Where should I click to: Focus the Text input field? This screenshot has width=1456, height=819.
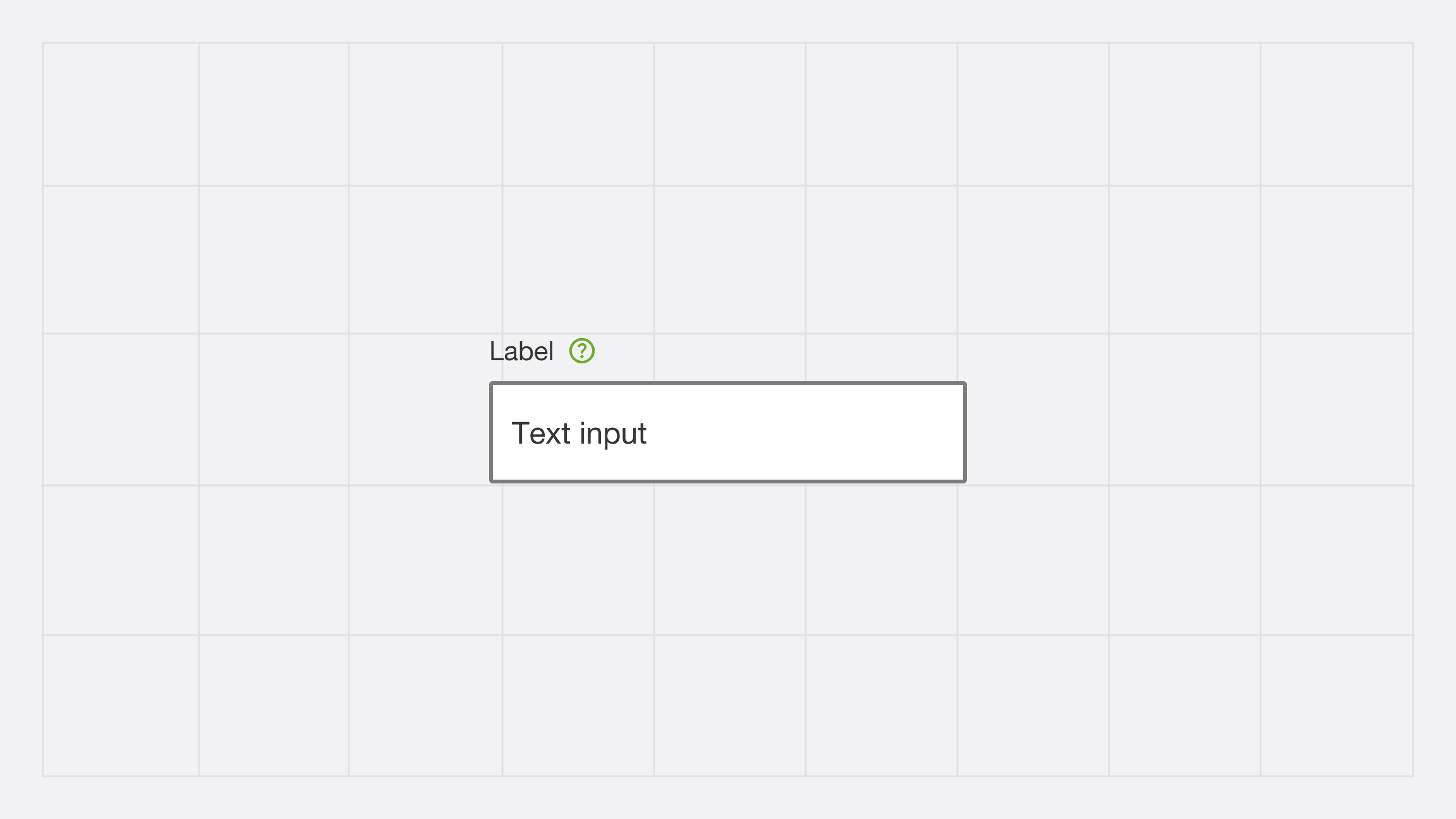pos(728,432)
